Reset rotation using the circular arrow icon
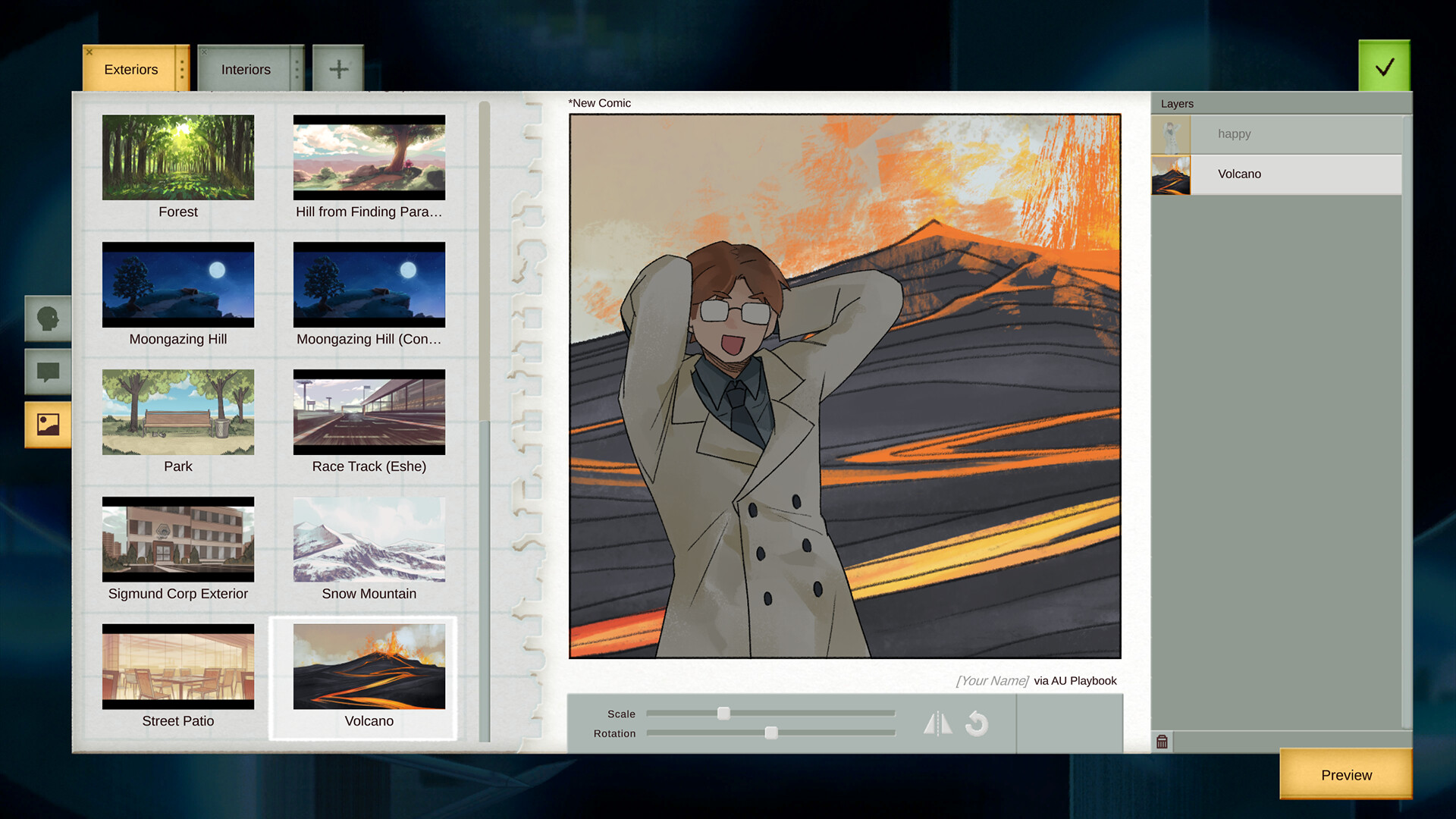 [x=978, y=723]
